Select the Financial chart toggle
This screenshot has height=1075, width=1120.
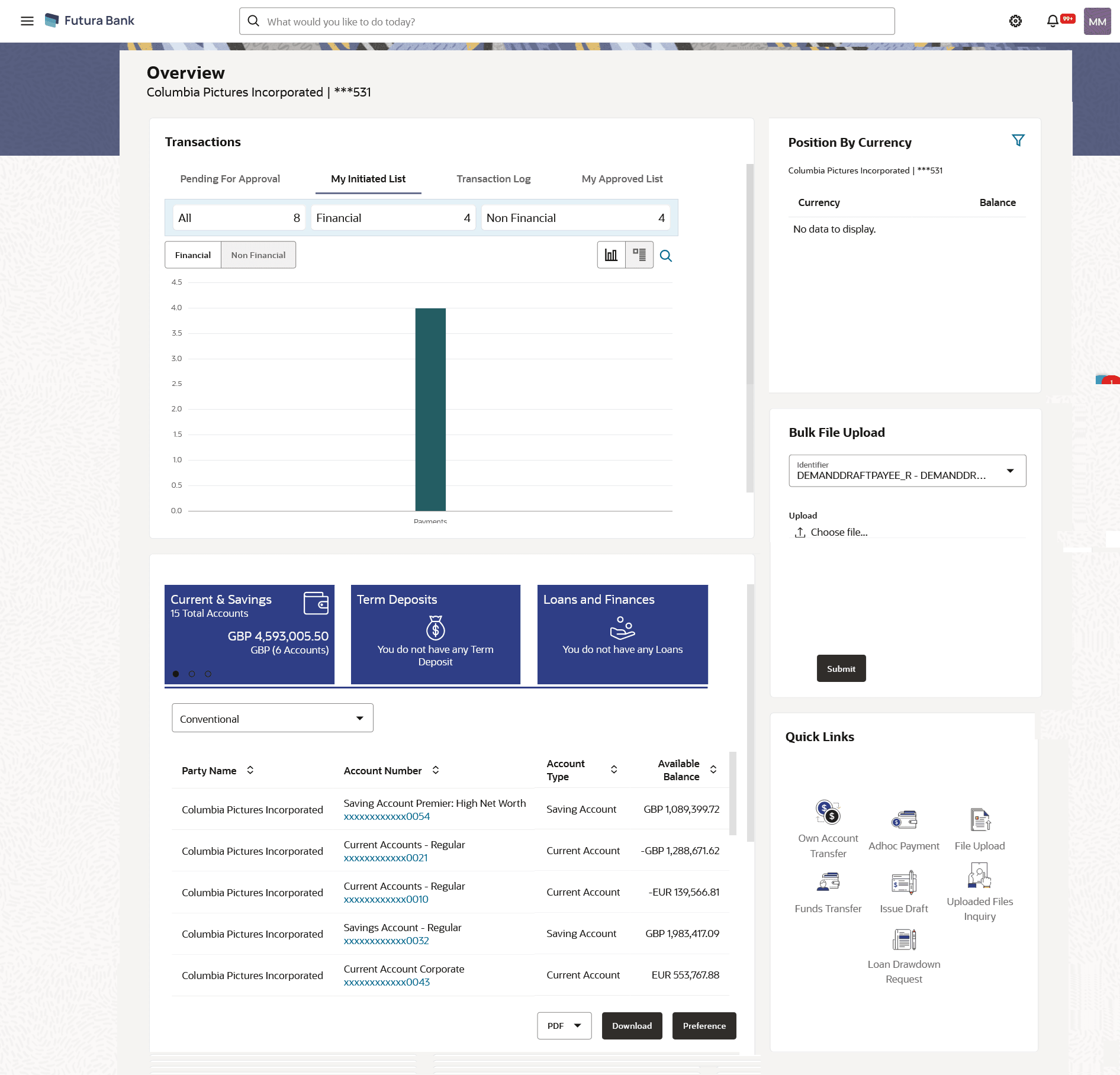(193, 255)
